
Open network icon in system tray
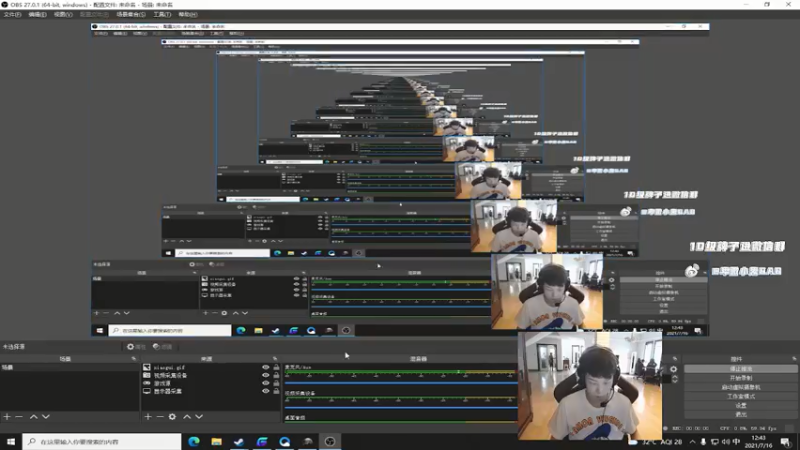pyautogui.click(x=714, y=442)
